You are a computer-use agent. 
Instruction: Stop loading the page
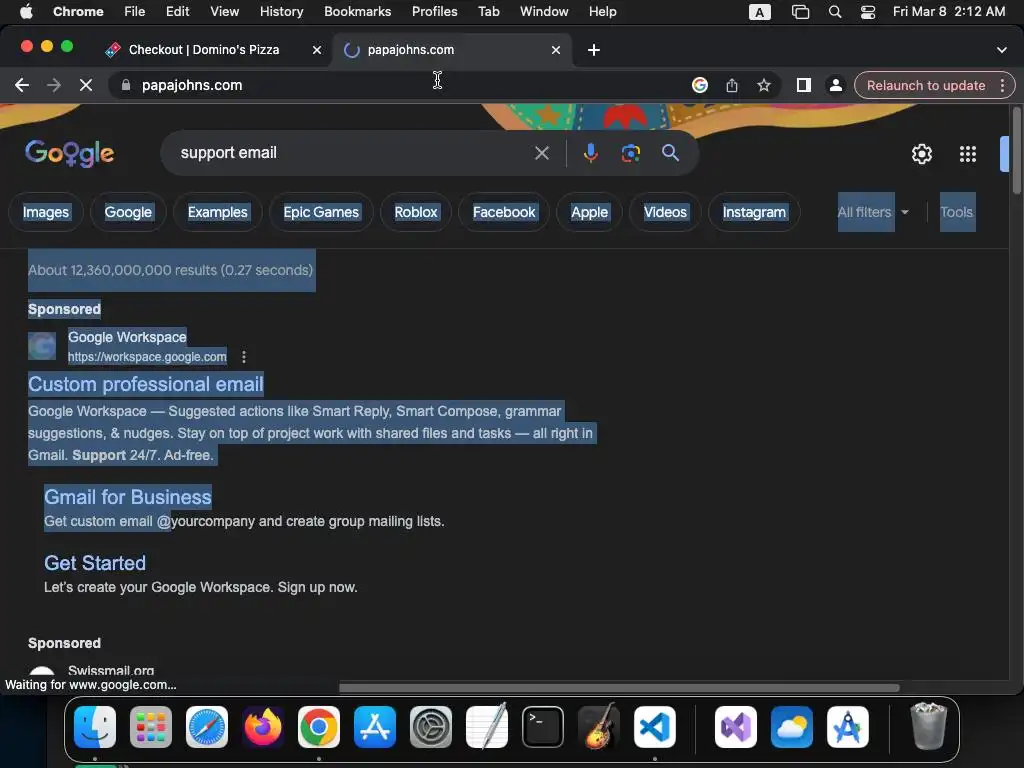pos(86,85)
